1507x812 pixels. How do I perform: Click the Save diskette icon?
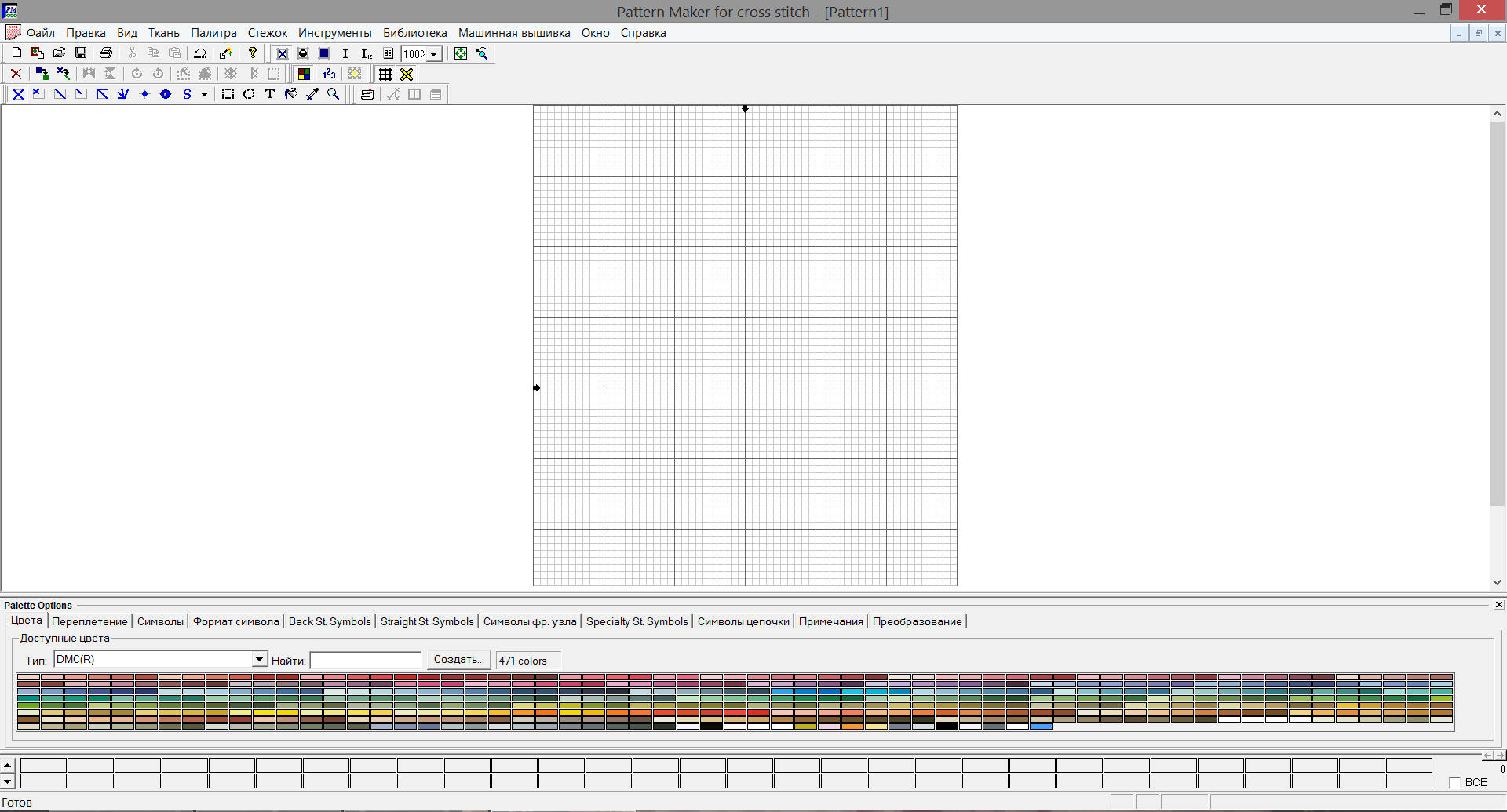[x=81, y=53]
